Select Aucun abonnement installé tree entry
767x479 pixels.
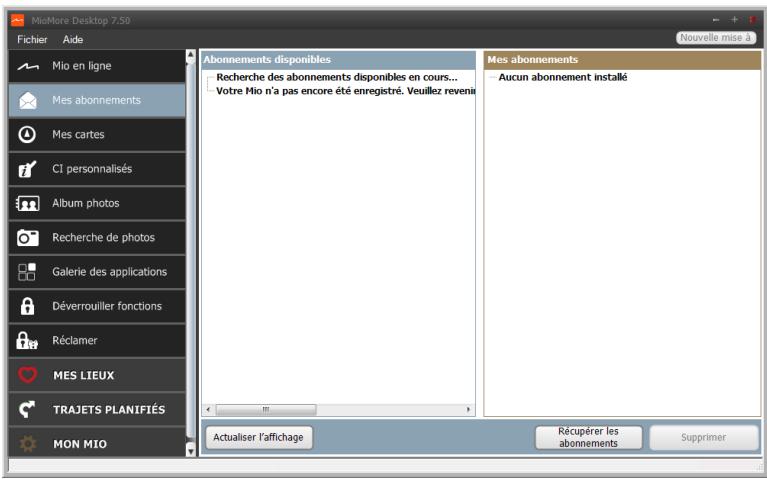point(563,78)
